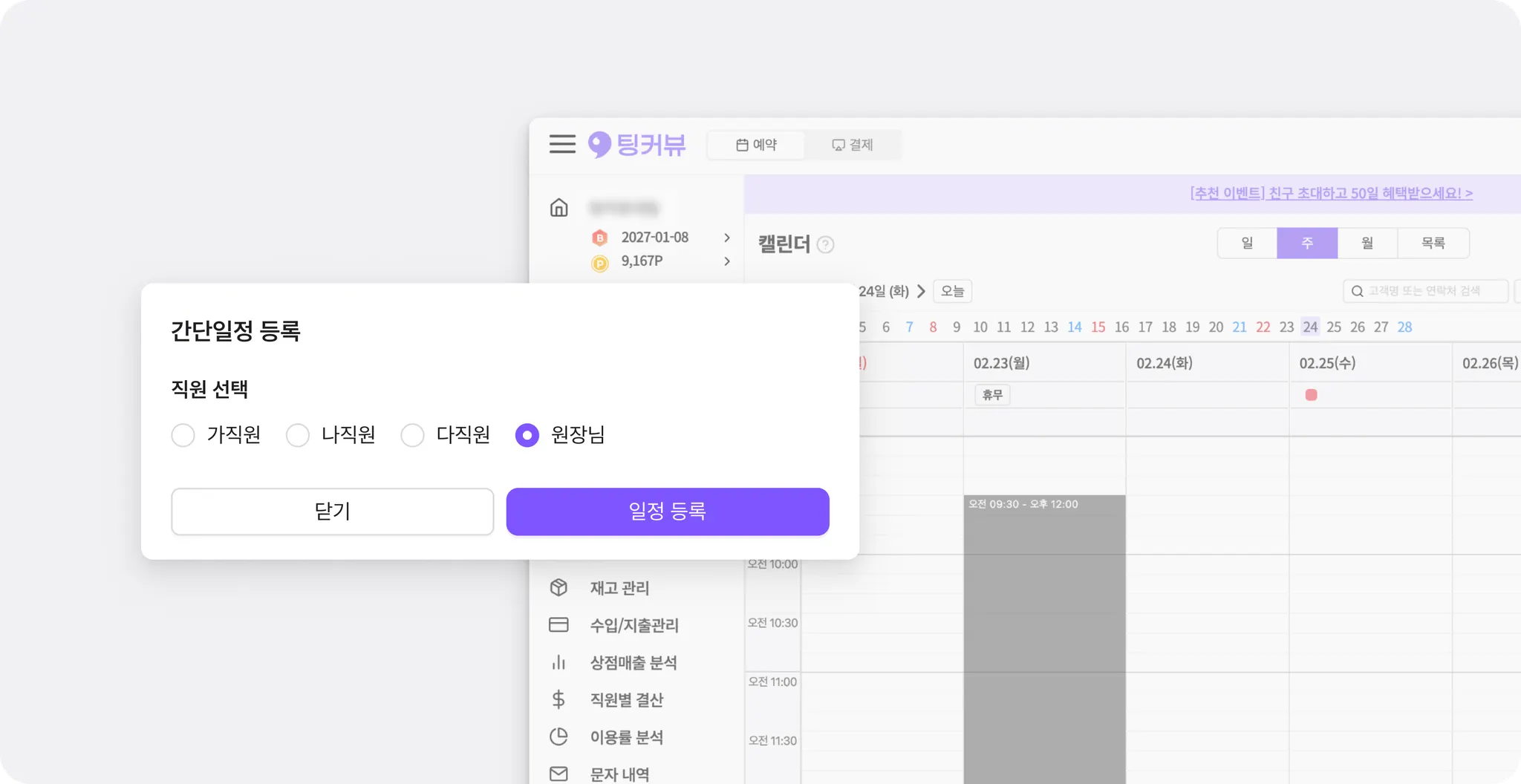Image resolution: width=1521 pixels, height=784 pixels.
Task: Open 상점매출 분석 in sidebar
Action: 634,662
